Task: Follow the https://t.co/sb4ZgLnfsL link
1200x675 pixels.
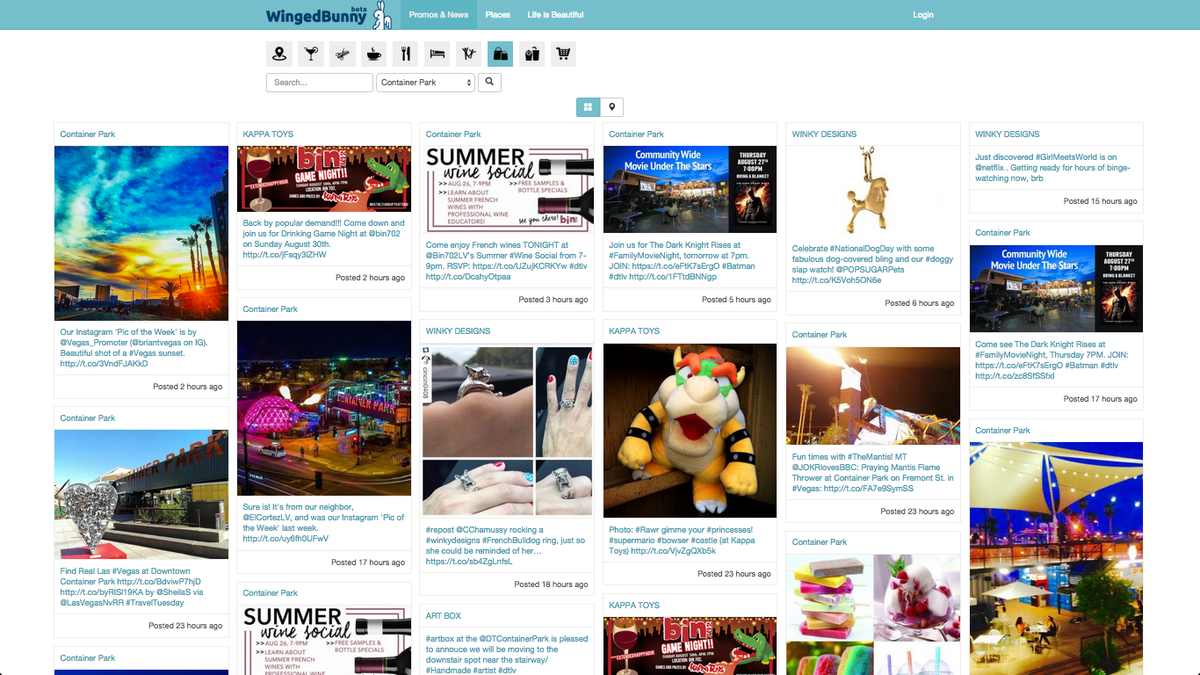Action: 469,562
